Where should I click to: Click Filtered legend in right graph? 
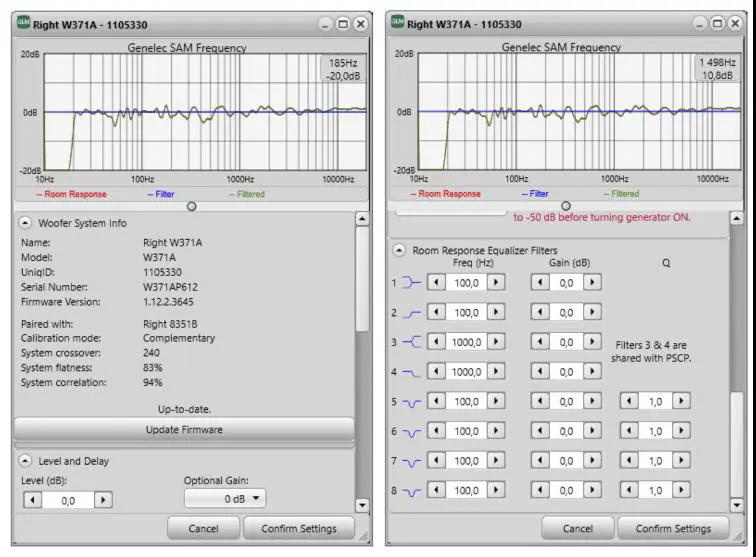click(621, 193)
